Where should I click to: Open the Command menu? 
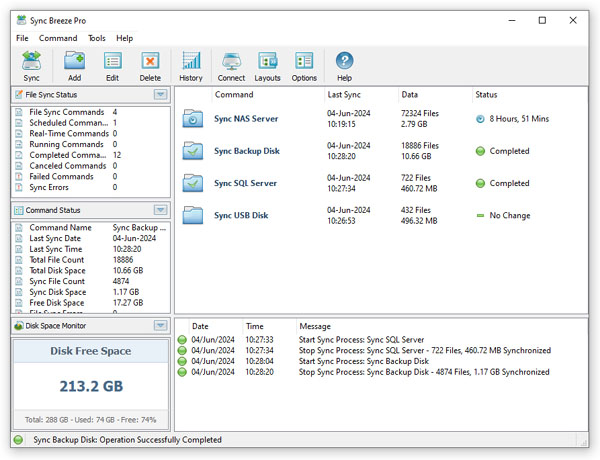coord(58,38)
